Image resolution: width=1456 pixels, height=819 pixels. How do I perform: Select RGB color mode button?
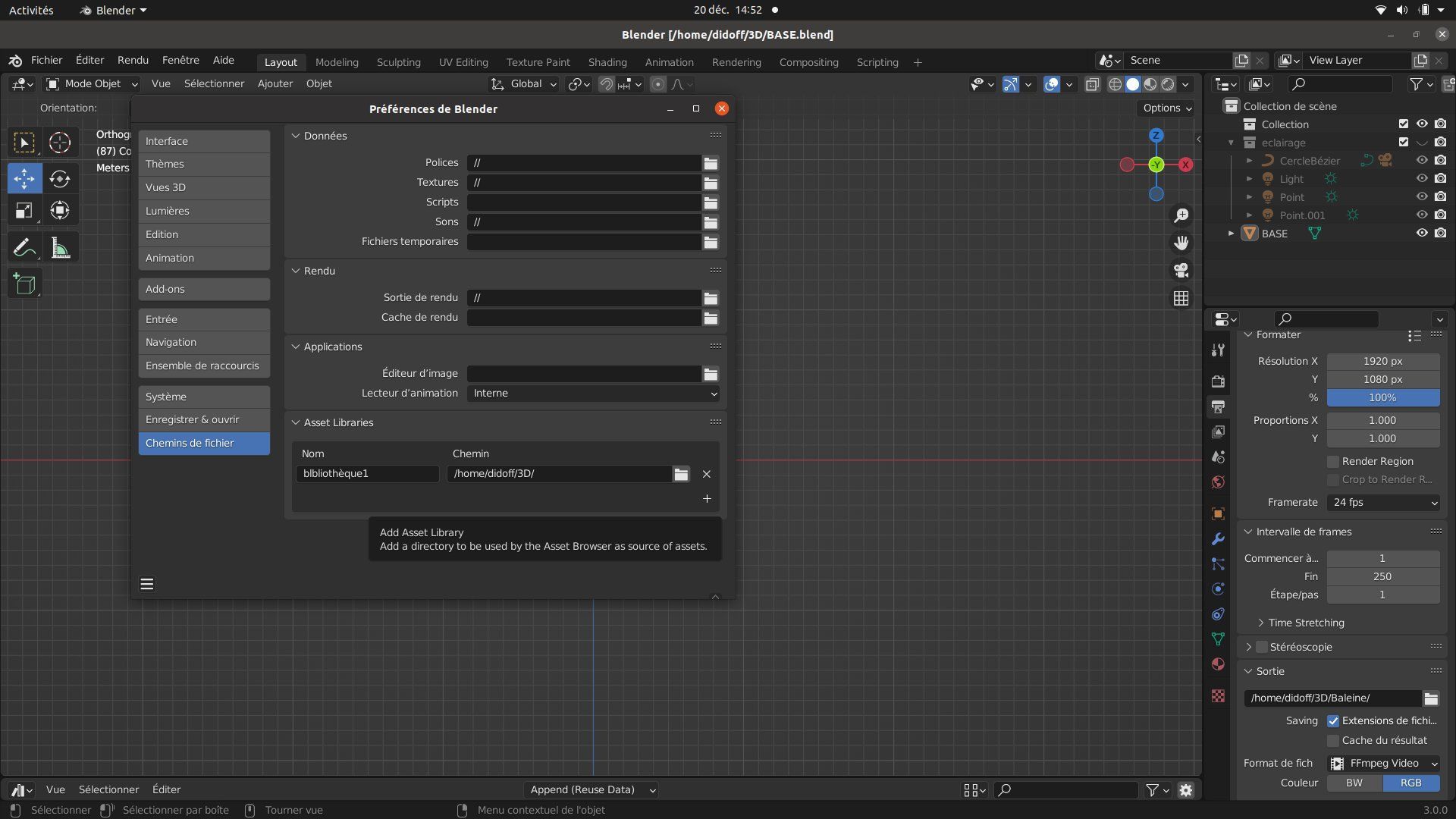click(x=1411, y=783)
